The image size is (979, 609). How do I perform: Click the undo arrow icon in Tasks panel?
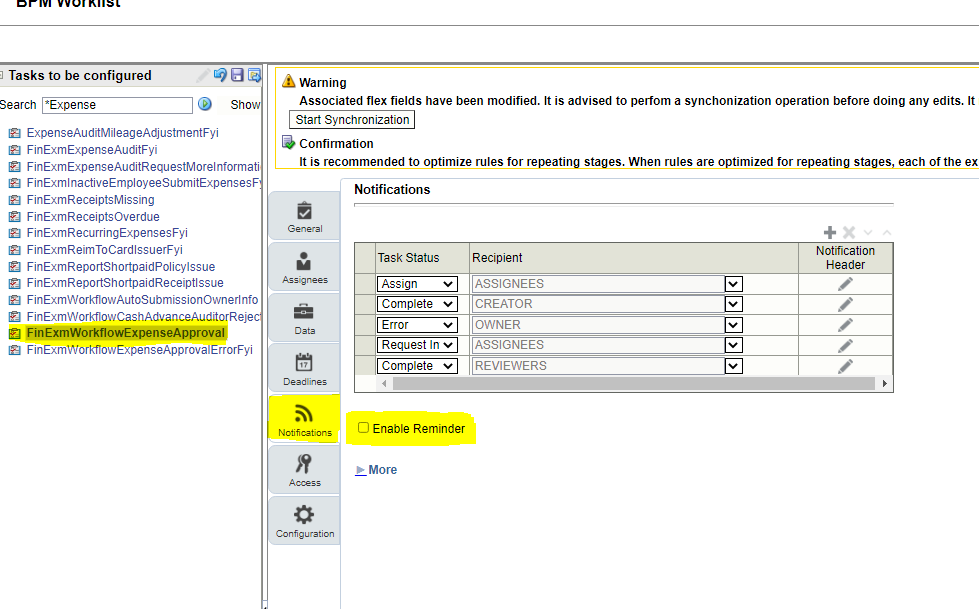220,75
